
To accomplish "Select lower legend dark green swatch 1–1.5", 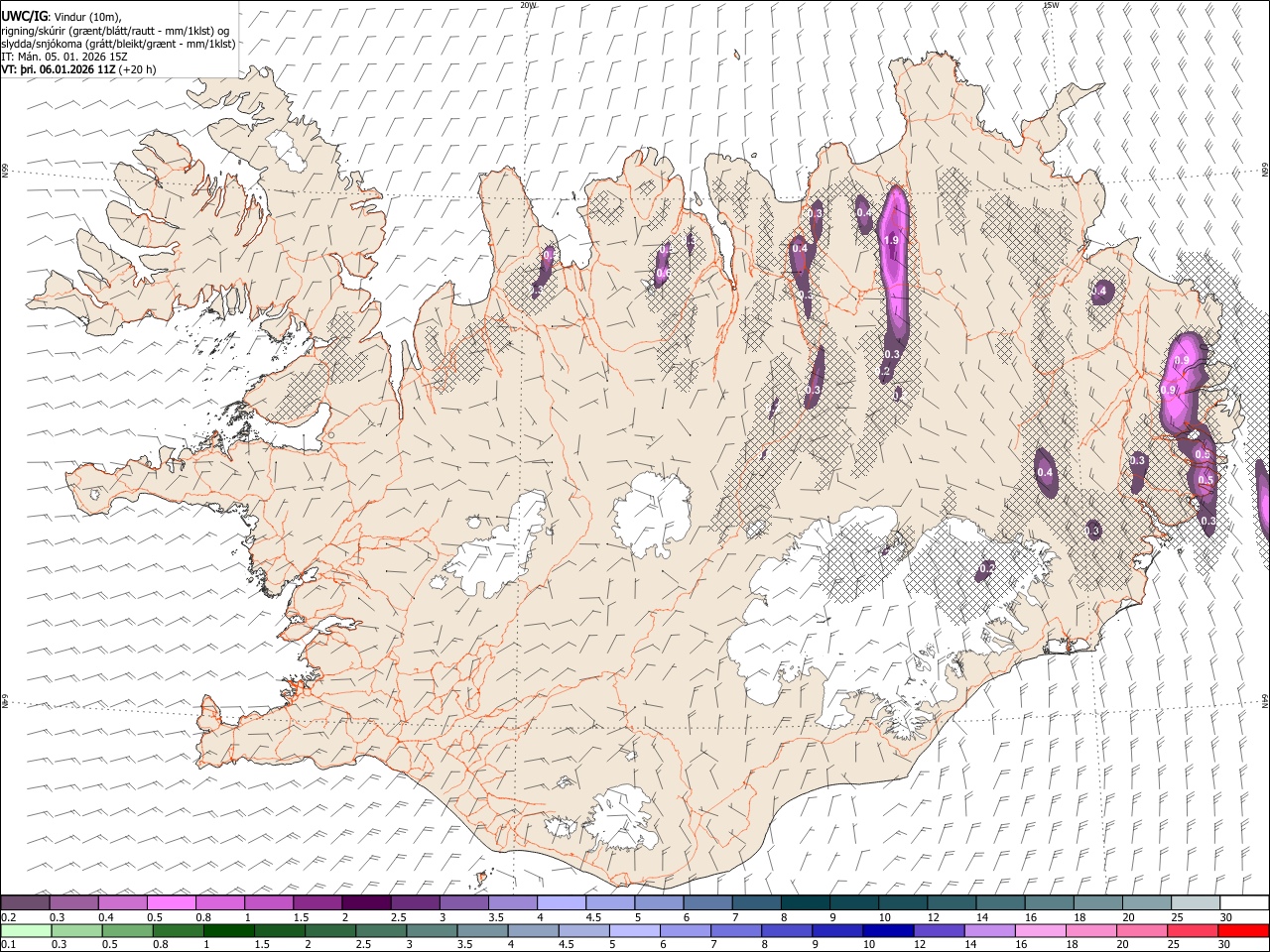I will click(x=229, y=931).
